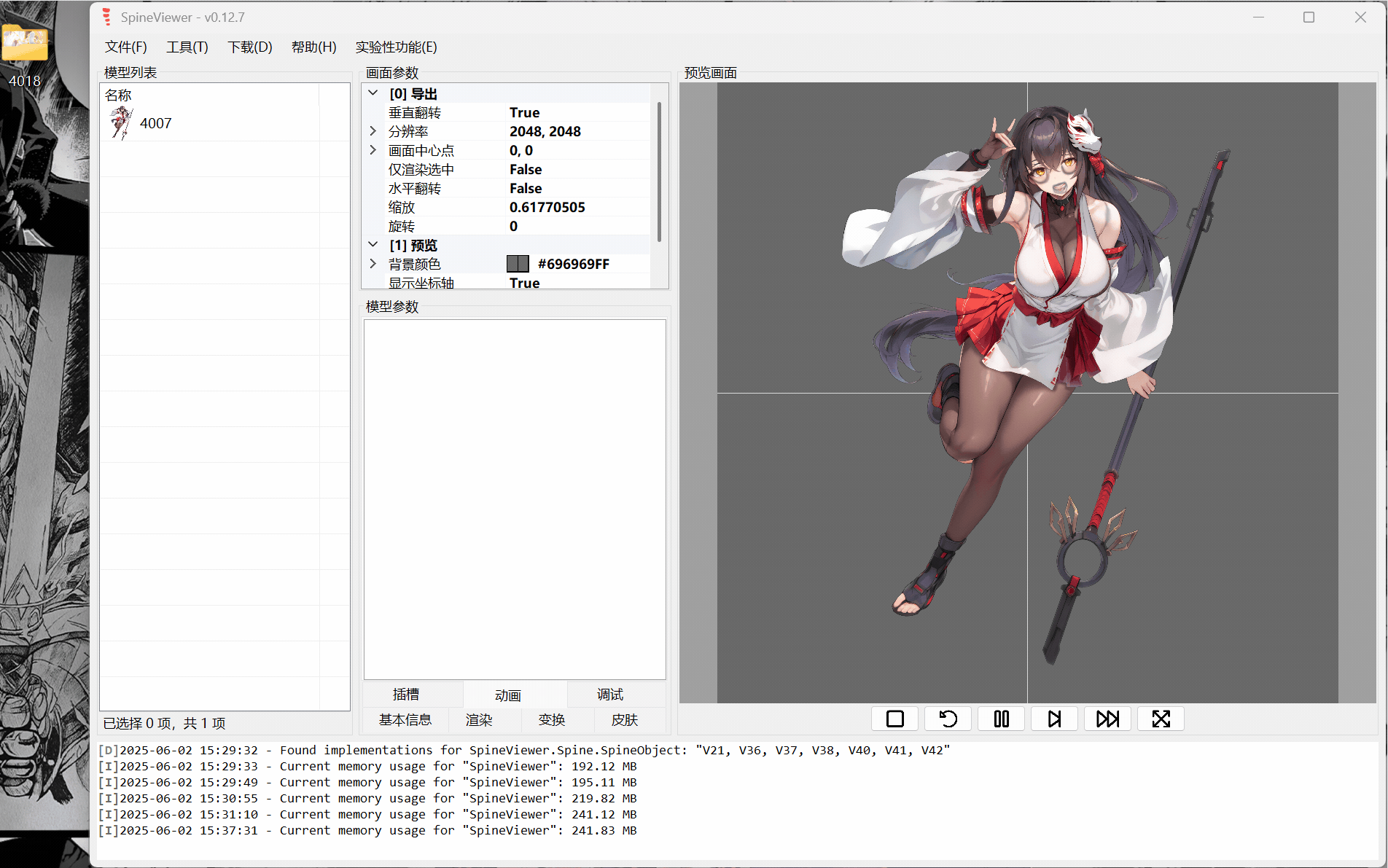This screenshot has height=868, width=1388.
Task: Switch to the 皮肤 tab
Action: (x=625, y=720)
